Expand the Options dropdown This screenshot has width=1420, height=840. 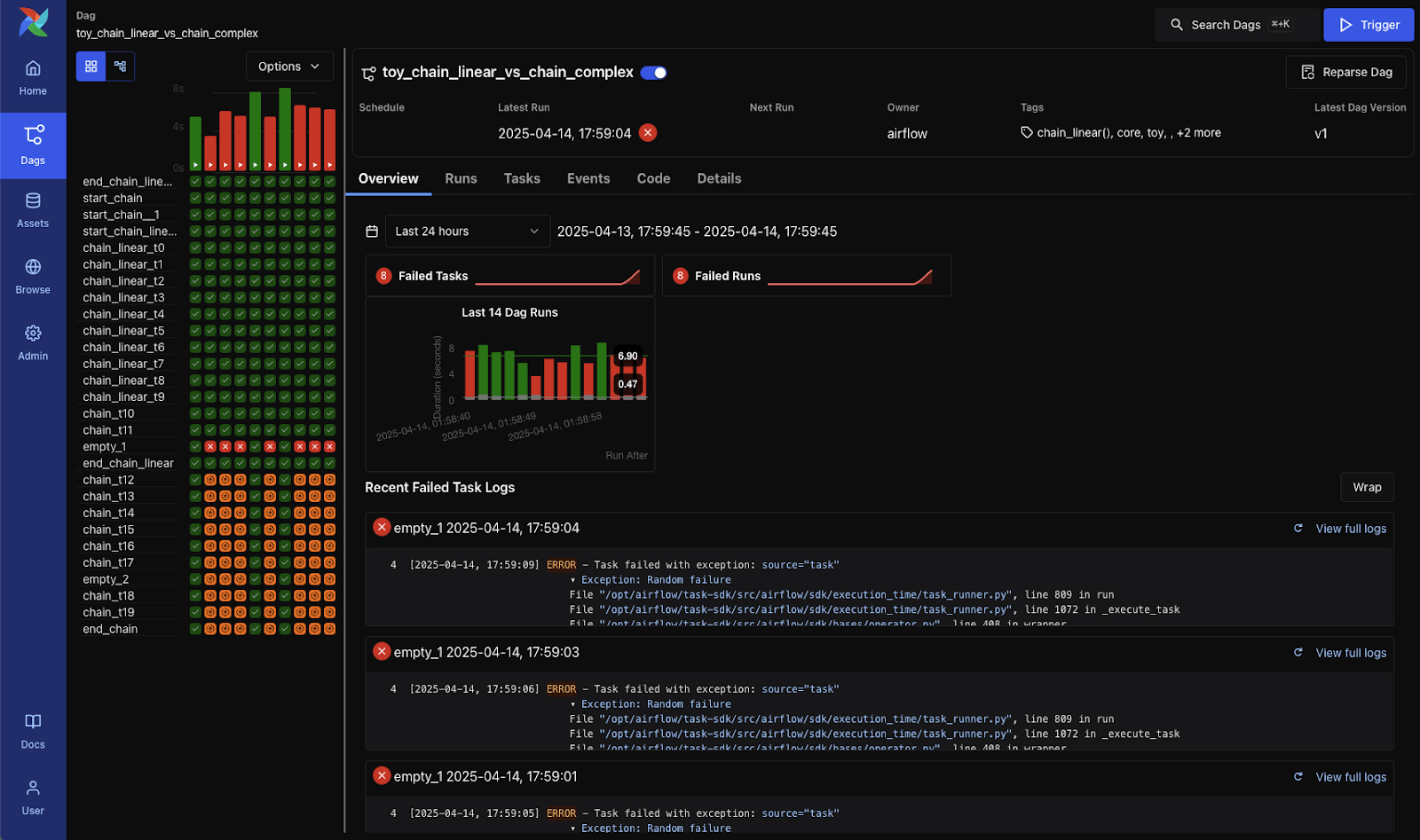[288, 67]
